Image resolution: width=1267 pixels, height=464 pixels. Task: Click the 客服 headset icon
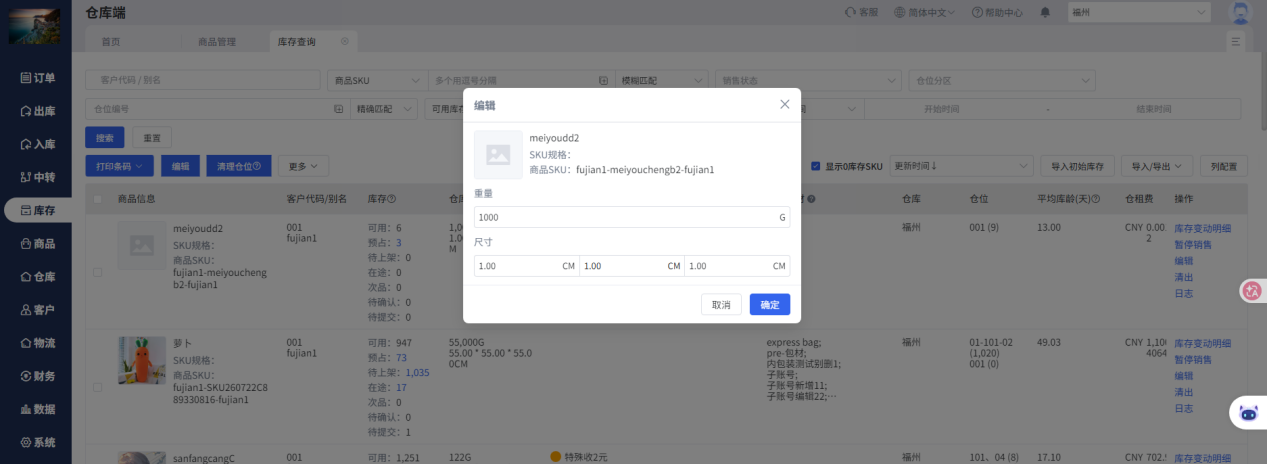[x=850, y=13]
